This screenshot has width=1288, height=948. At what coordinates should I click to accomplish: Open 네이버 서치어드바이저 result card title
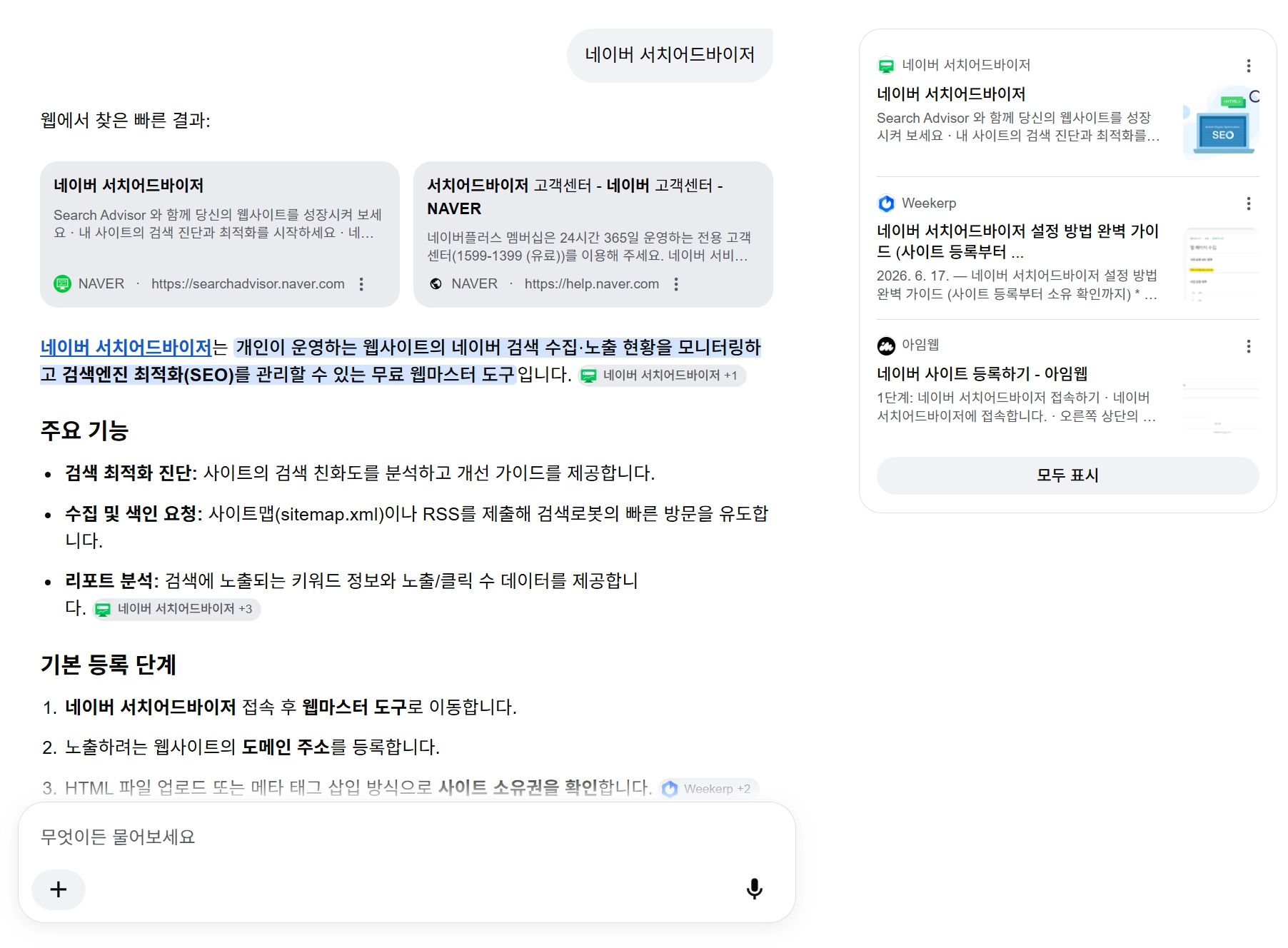point(129,186)
